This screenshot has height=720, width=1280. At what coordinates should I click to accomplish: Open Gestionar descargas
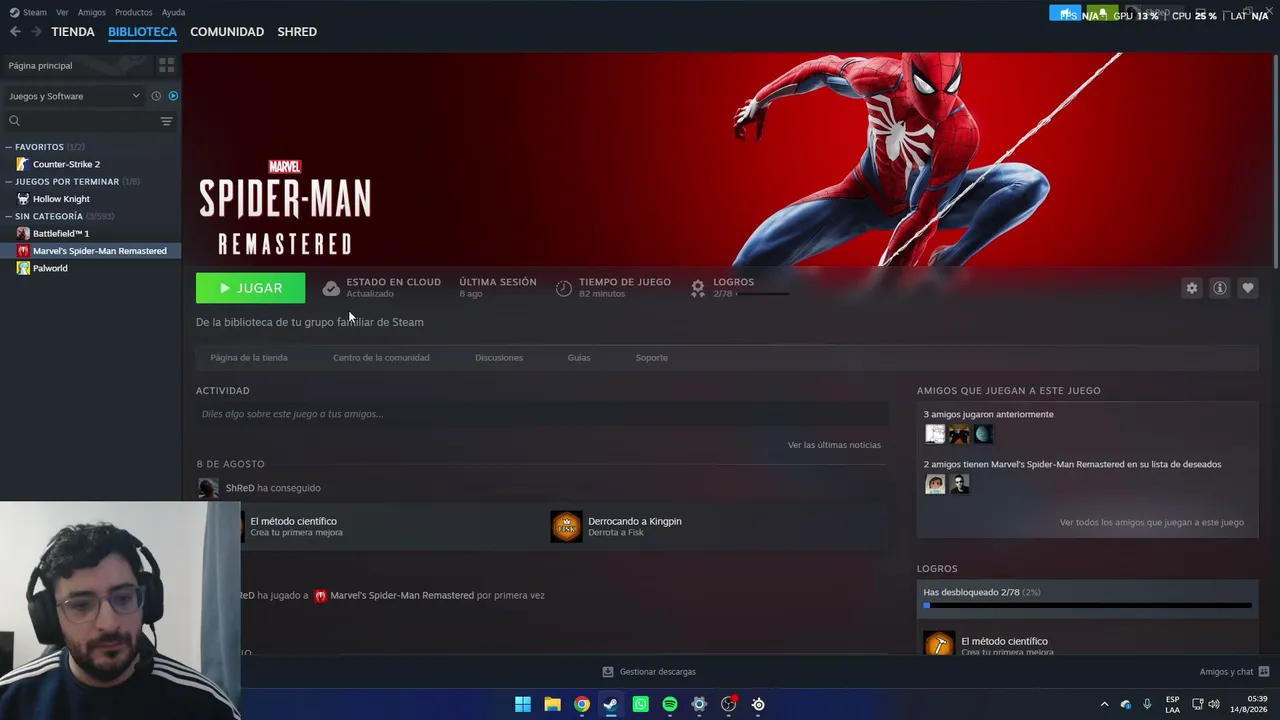(649, 672)
